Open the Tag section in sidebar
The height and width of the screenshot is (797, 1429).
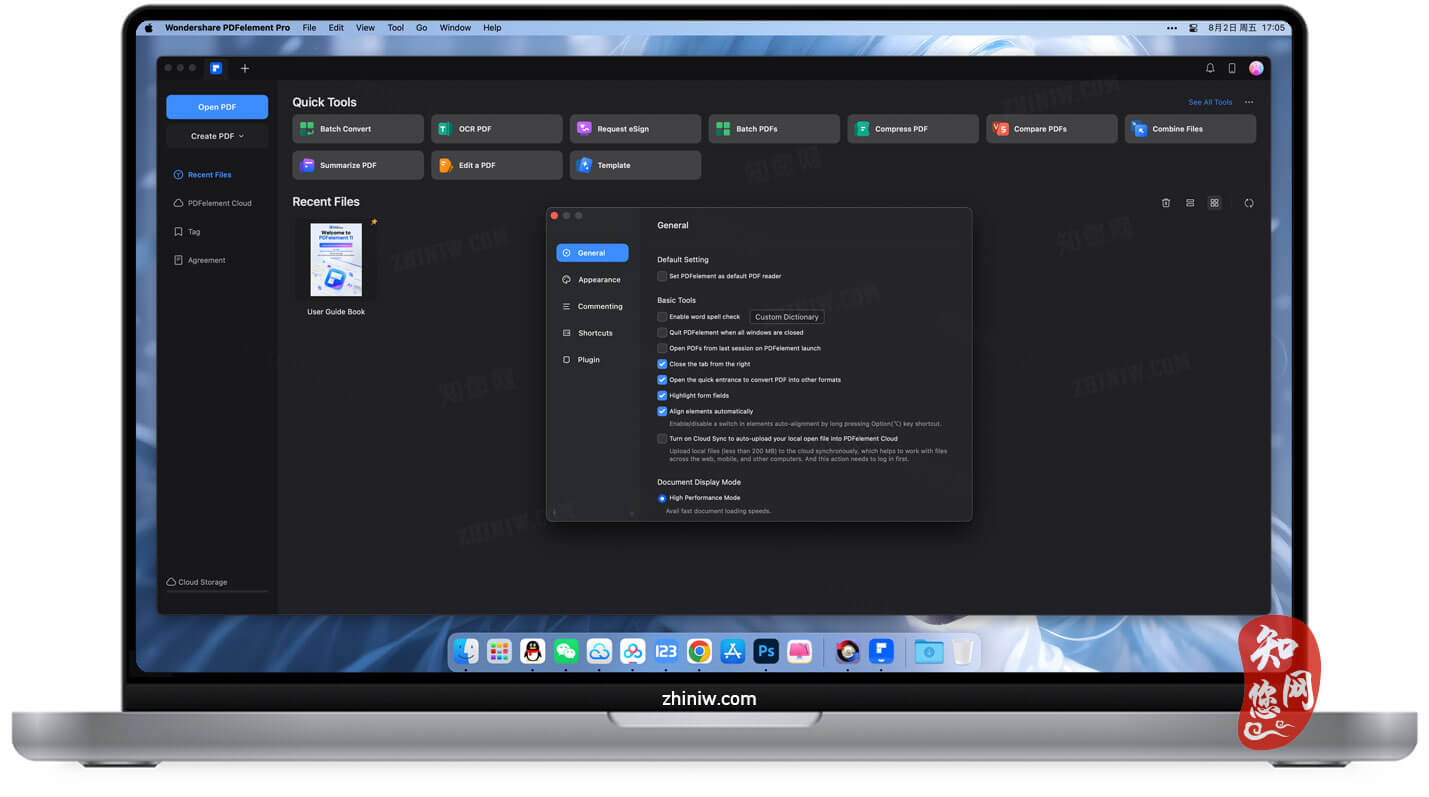tap(187, 232)
